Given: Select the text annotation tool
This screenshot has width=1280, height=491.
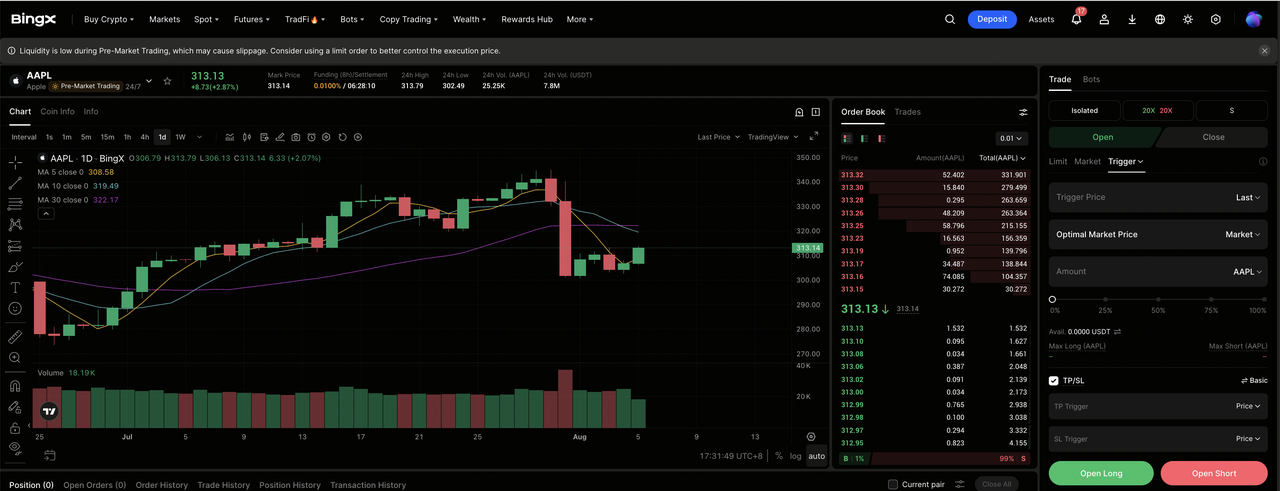Looking at the screenshot, I should (15, 287).
